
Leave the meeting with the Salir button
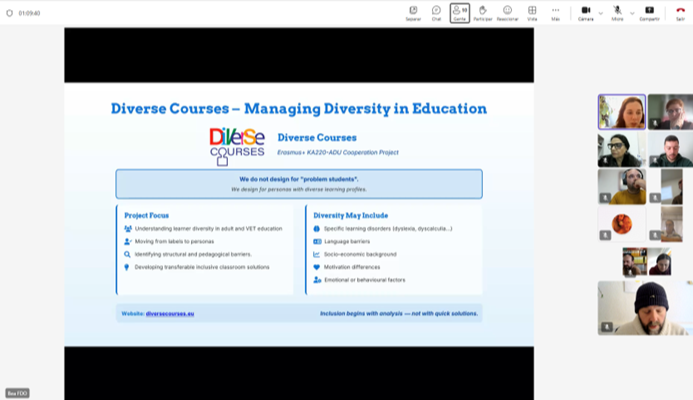pos(680,13)
